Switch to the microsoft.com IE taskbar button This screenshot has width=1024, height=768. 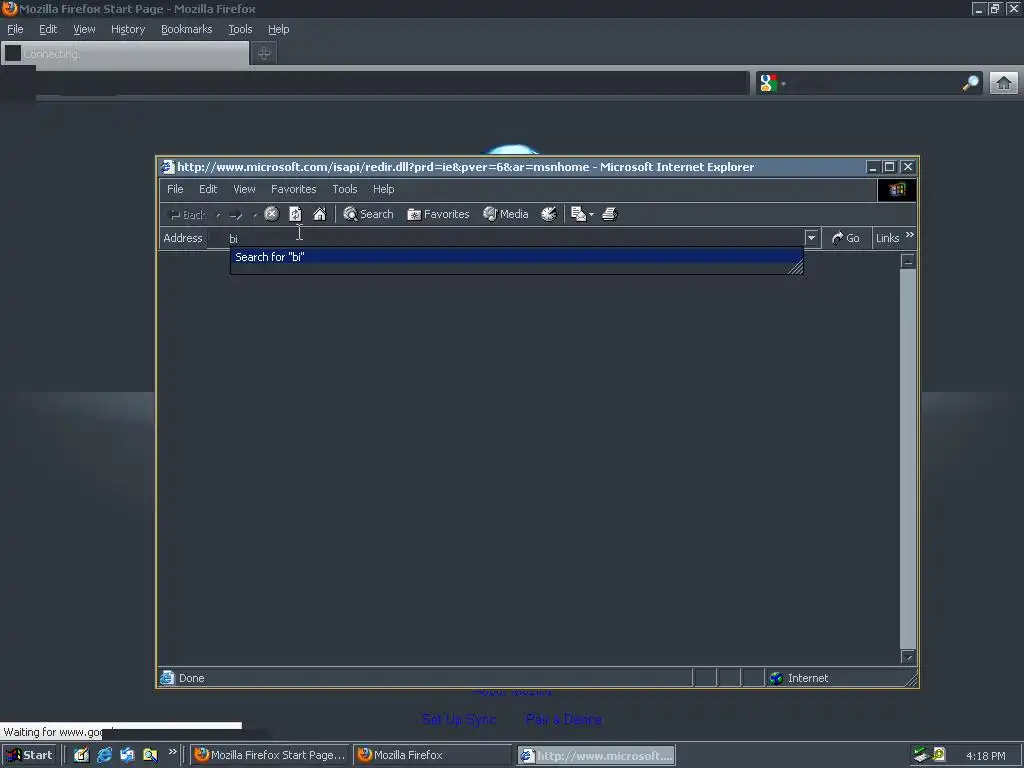(x=596, y=756)
